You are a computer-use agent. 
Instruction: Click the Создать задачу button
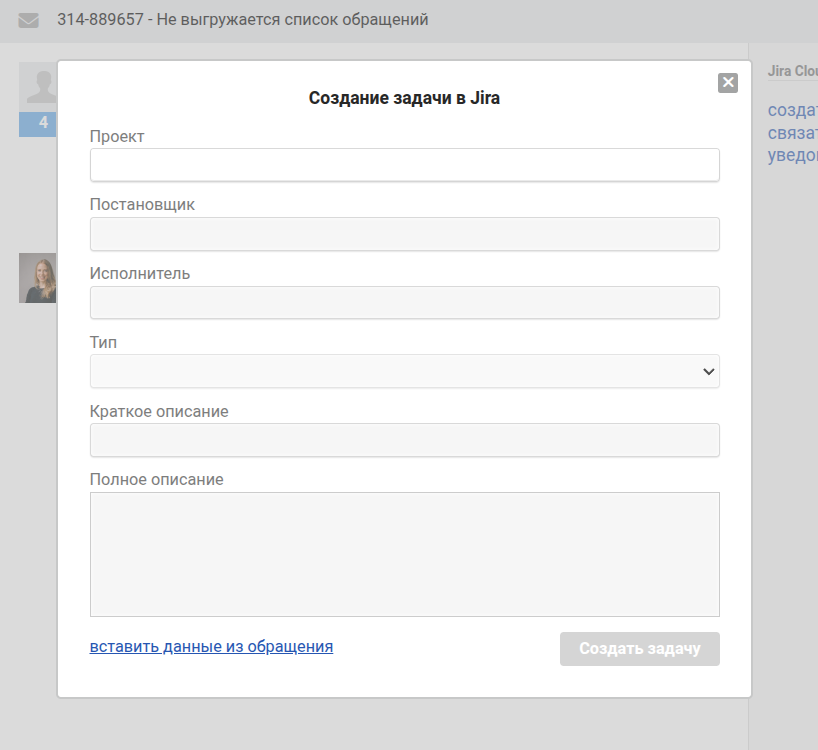(x=640, y=649)
